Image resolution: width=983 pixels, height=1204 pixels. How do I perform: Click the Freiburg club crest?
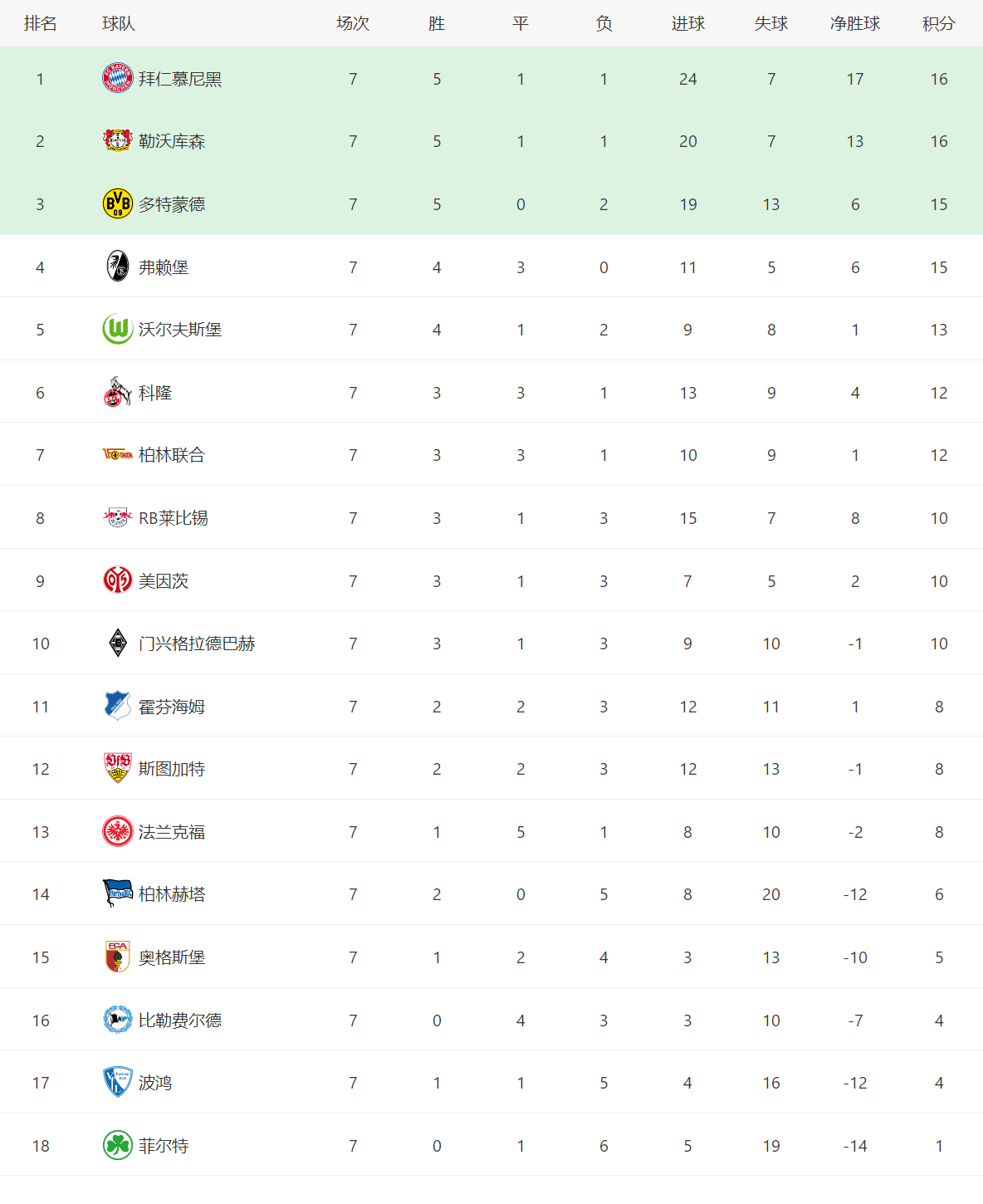pyautogui.click(x=118, y=267)
